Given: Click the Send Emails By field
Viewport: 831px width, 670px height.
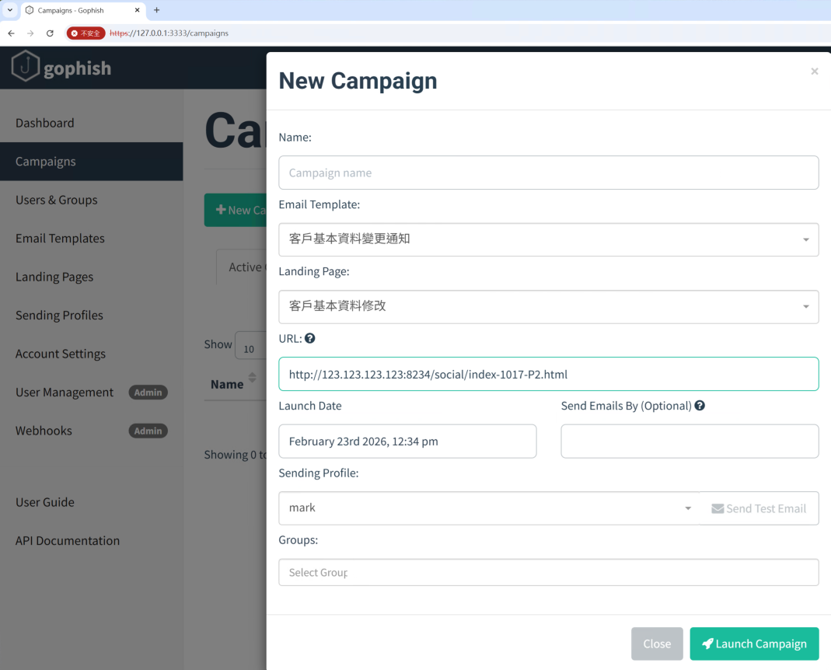Looking at the screenshot, I should 689,441.
